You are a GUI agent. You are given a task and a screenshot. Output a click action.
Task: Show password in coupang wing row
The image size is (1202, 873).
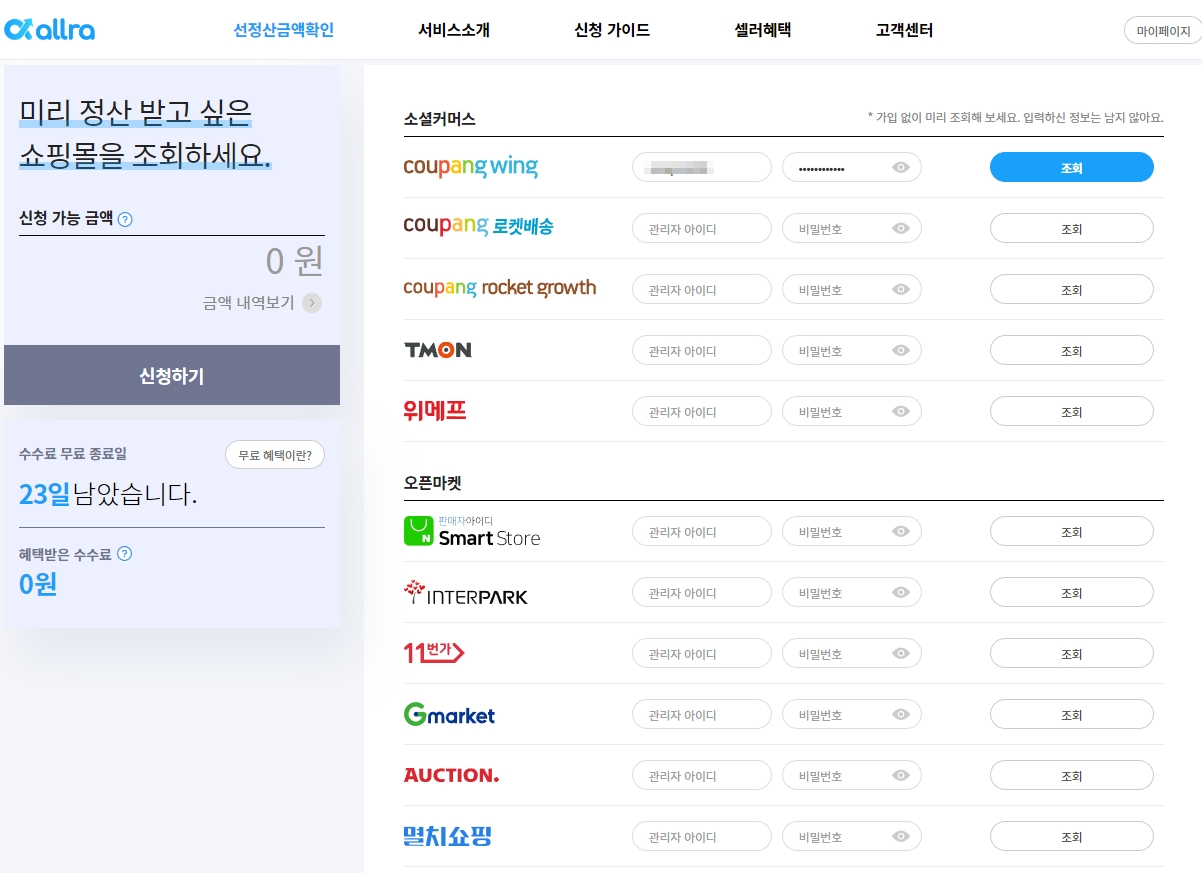pos(901,168)
